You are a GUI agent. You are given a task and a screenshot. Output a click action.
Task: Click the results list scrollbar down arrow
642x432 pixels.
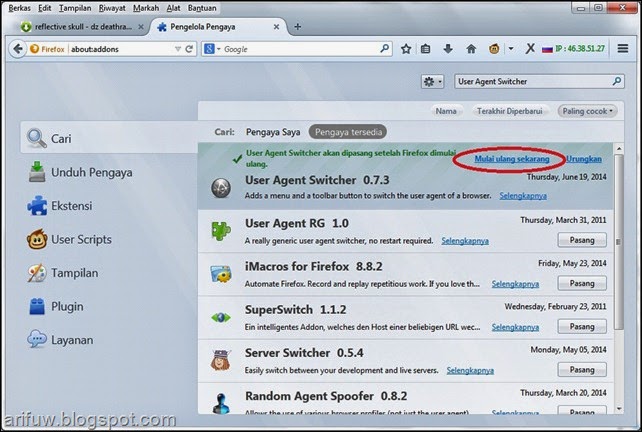click(x=619, y=408)
